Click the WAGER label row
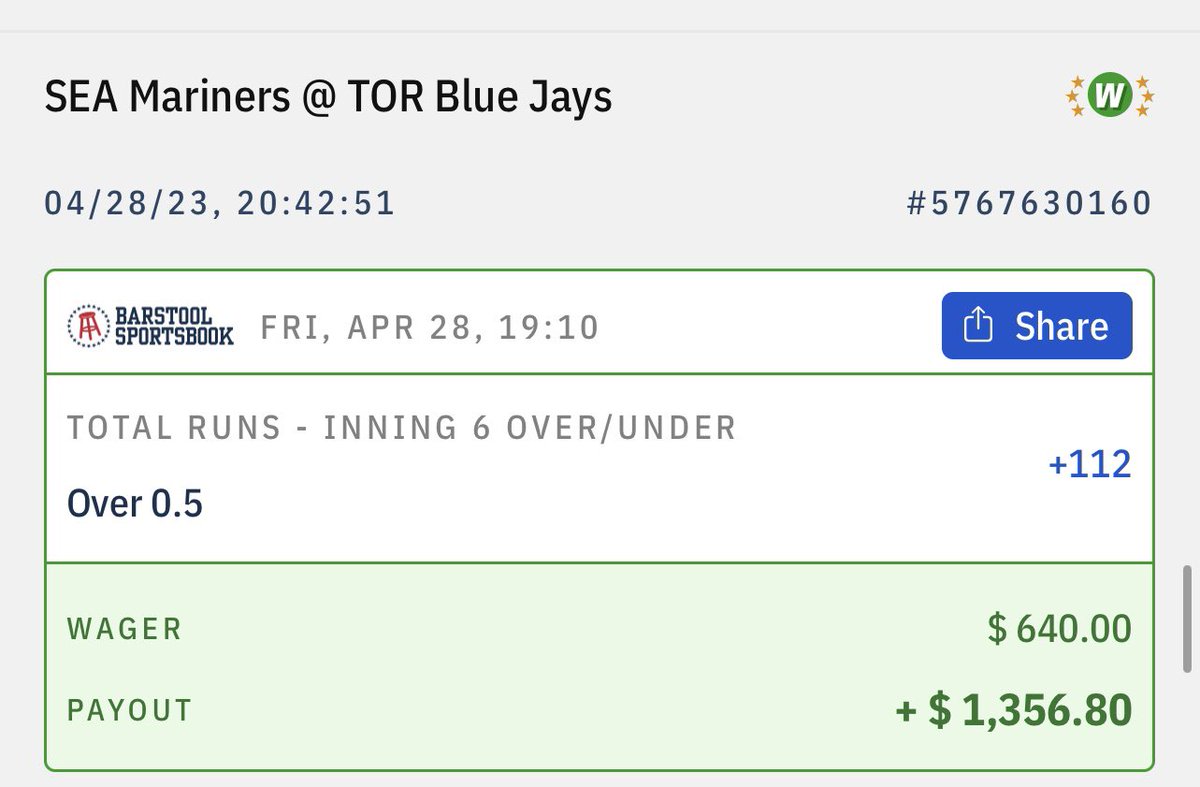The height and width of the screenshot is (787, 1200). tap(599, 629)
